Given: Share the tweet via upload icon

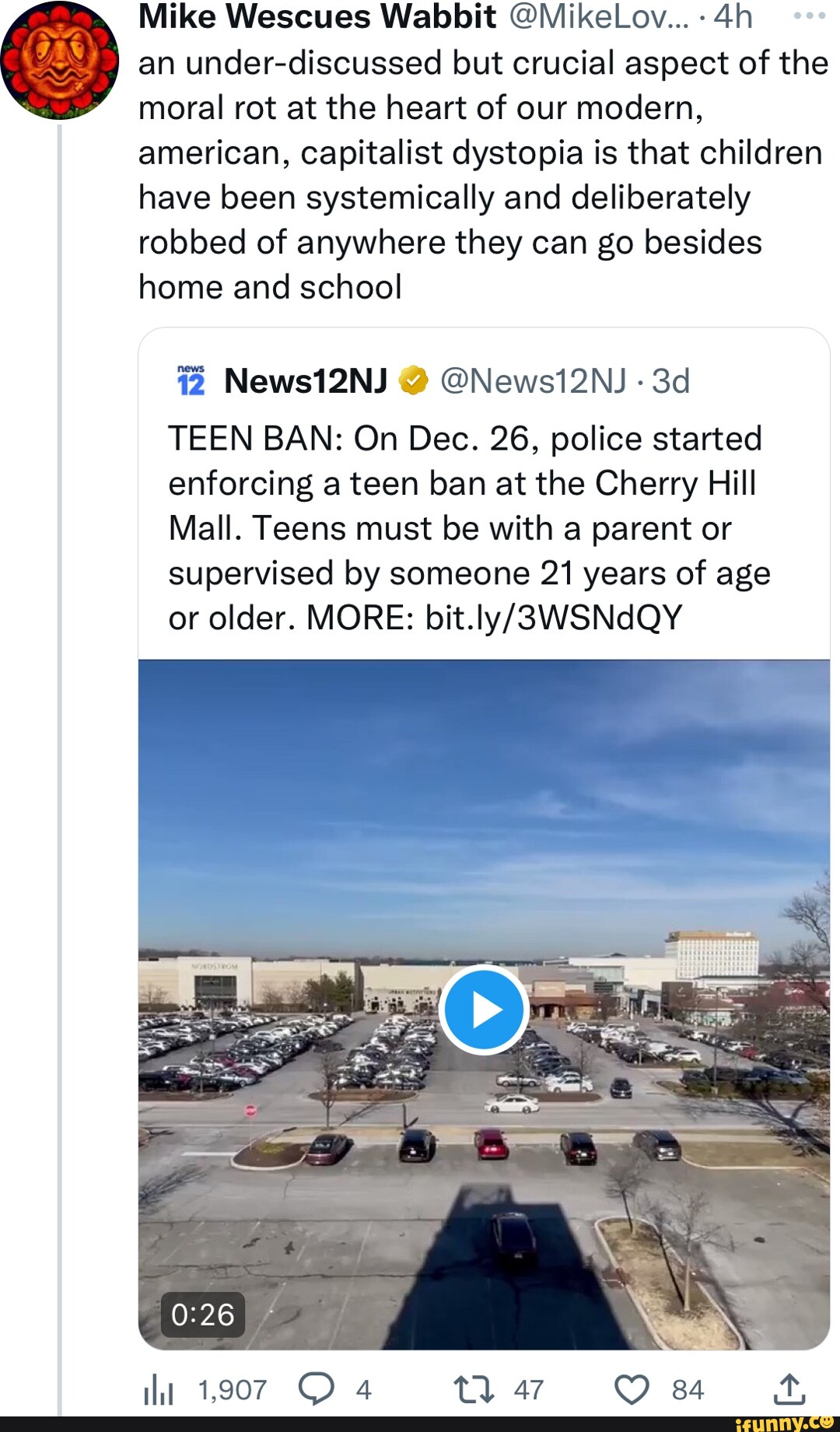Looking at the screenshot, I should tap(789, 1389).
